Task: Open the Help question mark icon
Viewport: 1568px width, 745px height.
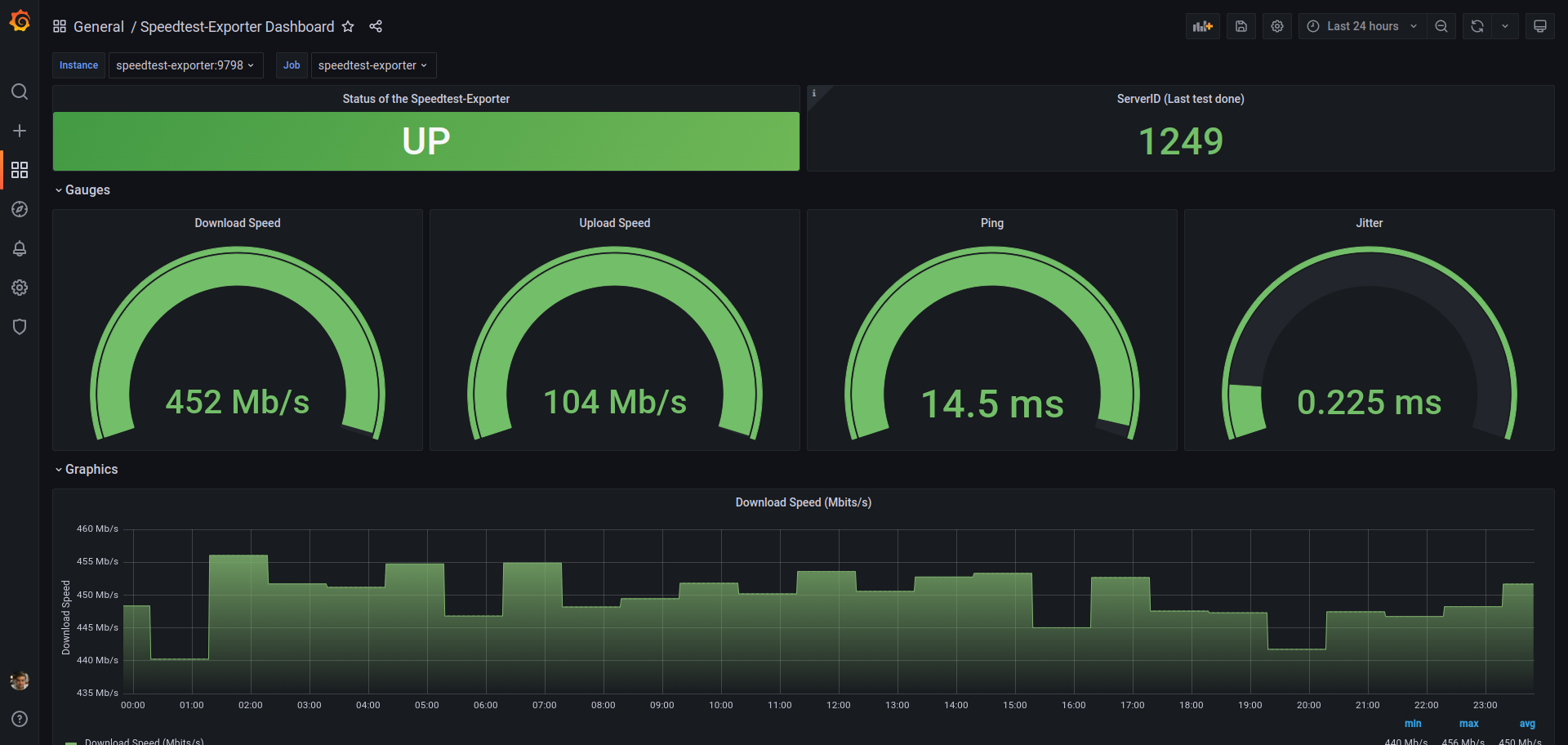Action: (20, 719)
